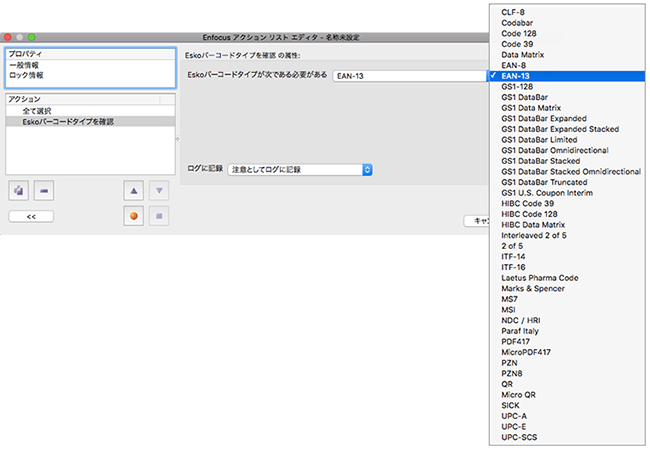Choose MicroPDF417 from barcode menu

[x=567, y=352]
